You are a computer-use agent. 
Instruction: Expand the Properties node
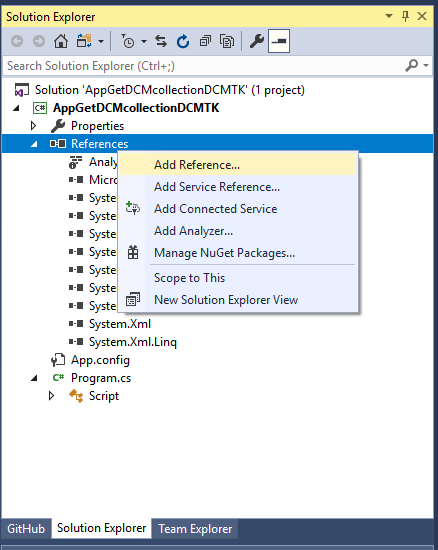pyautogui.click(x=34, y=126)
